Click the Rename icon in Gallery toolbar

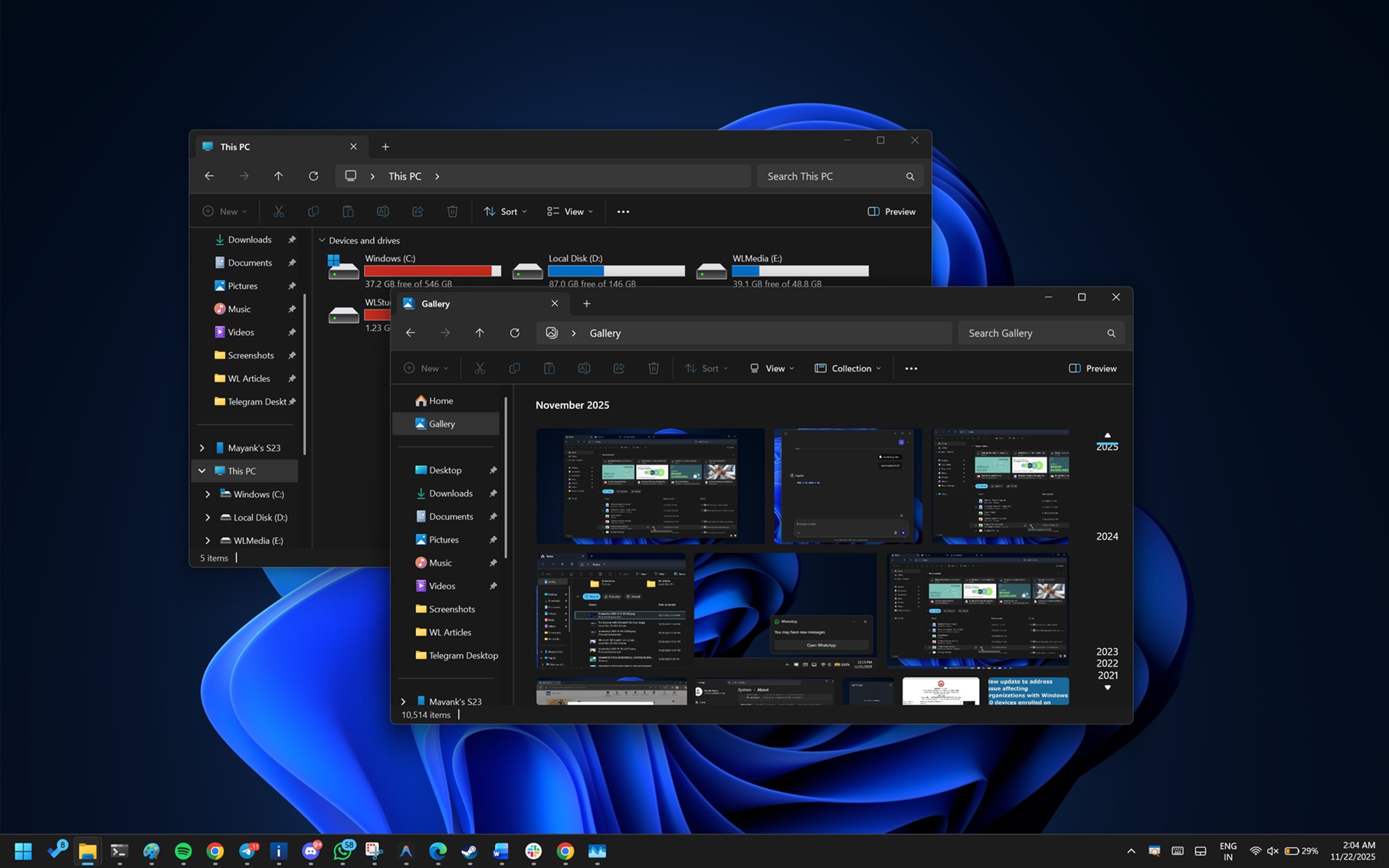[584, 368]
